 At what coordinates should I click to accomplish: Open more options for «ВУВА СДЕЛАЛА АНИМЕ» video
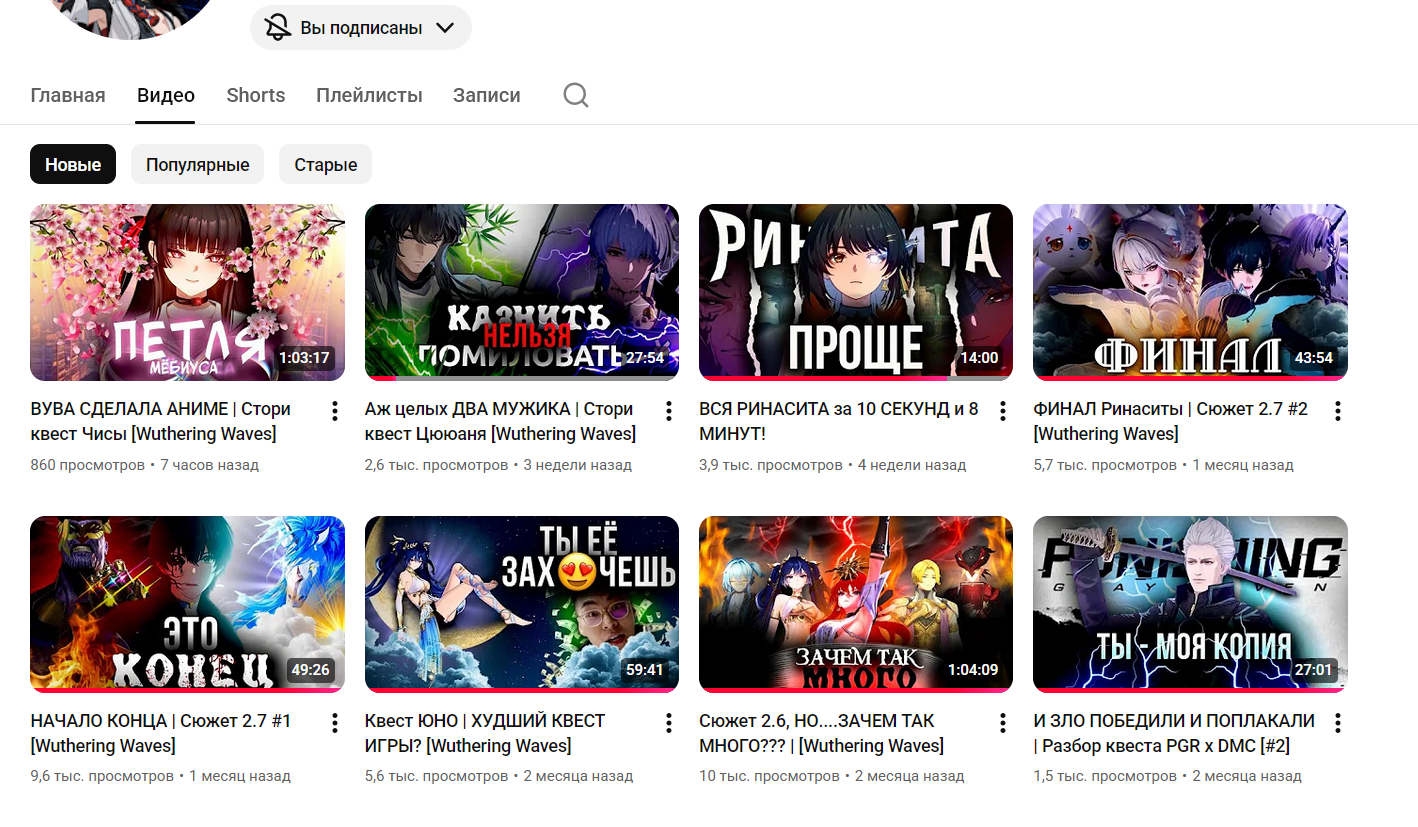pos(335,411)
